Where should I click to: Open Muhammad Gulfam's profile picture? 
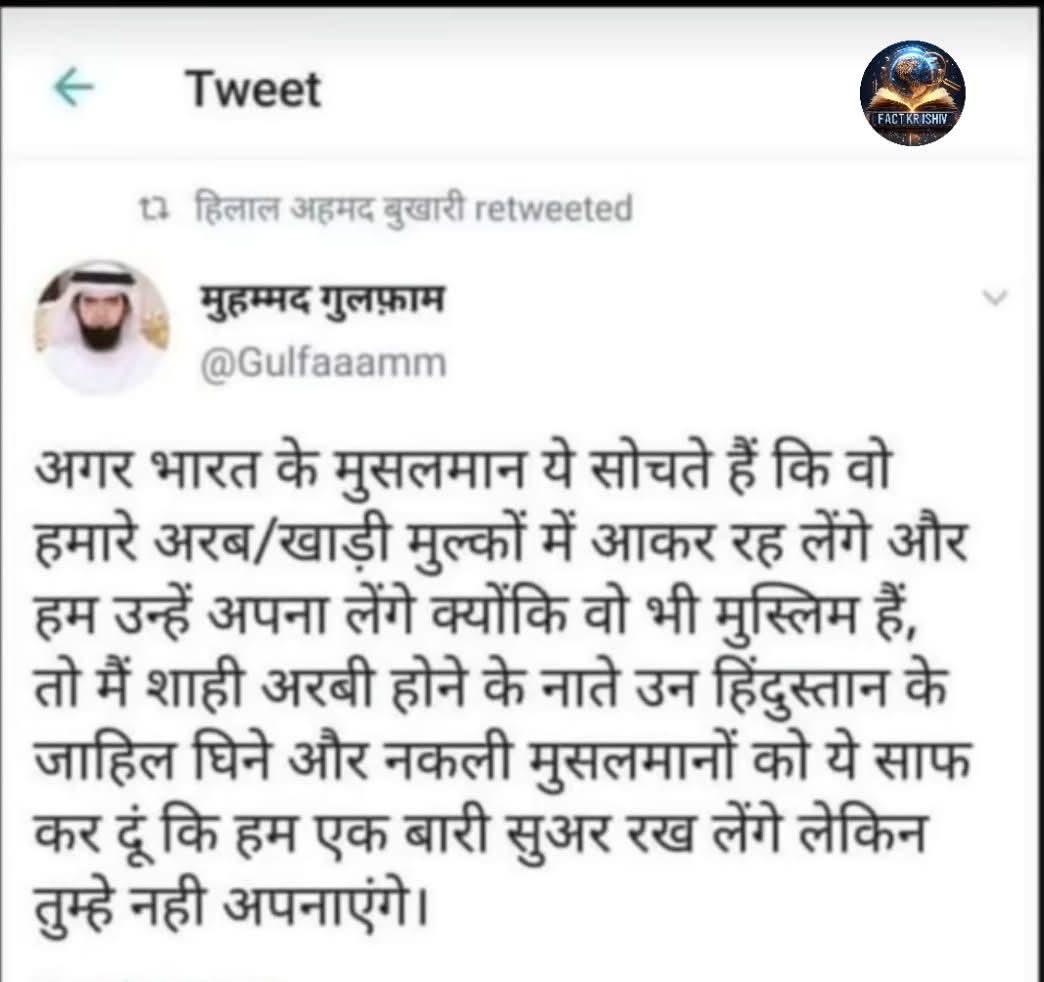(x=101, y=328)
